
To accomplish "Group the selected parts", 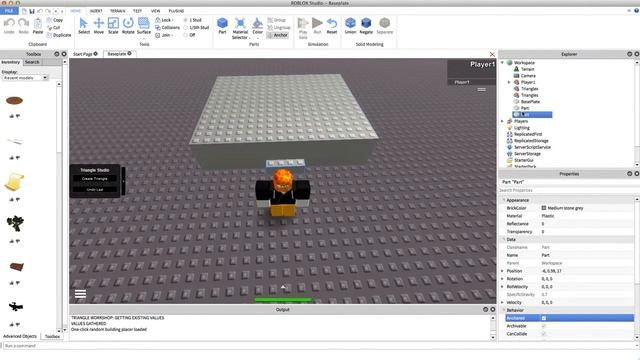I will [277, 20].
